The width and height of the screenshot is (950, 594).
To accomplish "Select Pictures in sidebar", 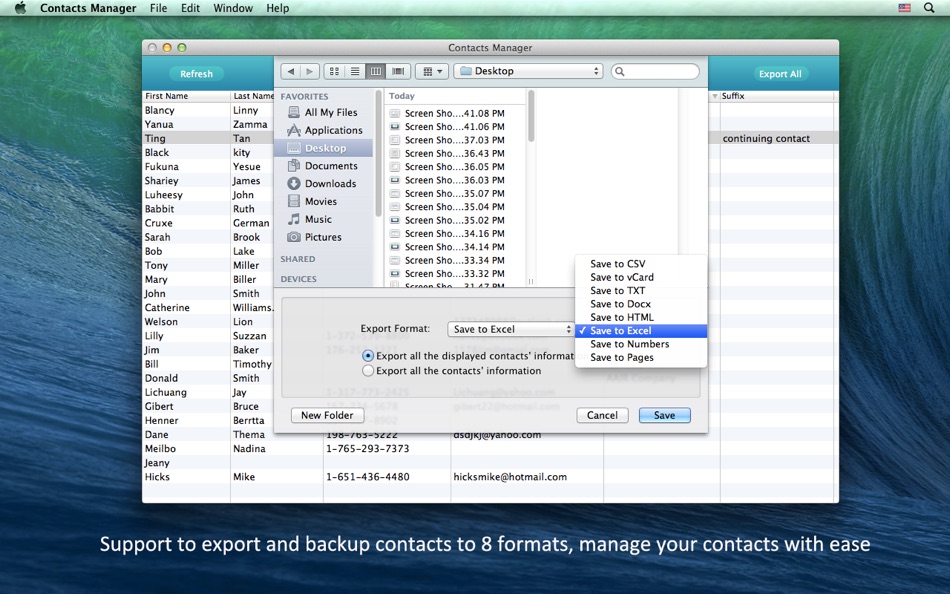I will tap(324, 237).
